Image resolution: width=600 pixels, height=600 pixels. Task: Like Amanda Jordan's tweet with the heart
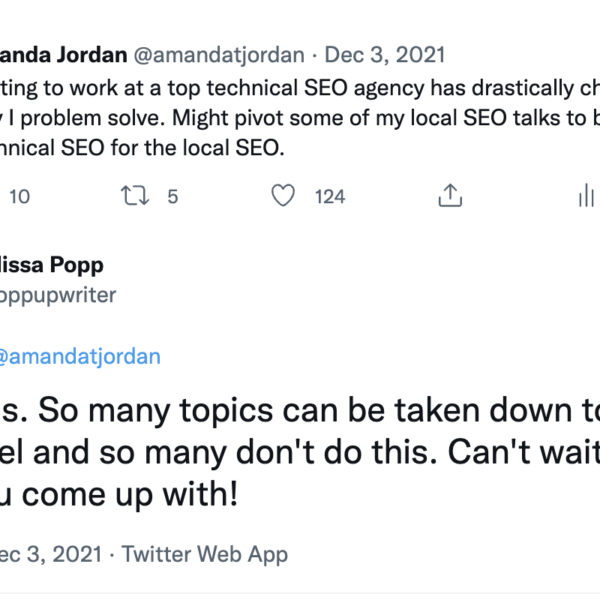click(x=284, y=196)
